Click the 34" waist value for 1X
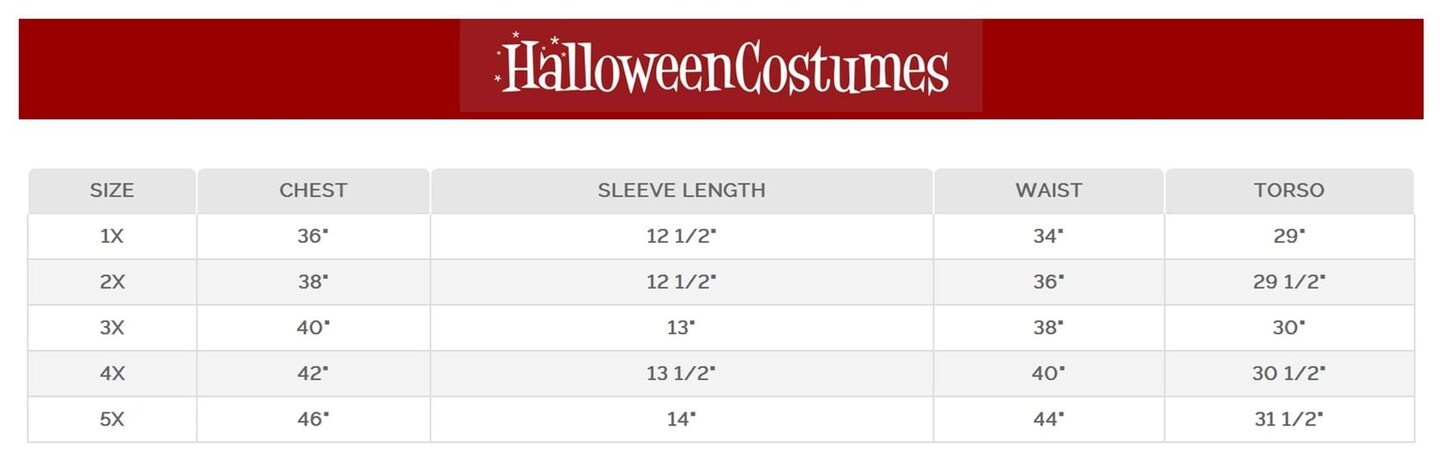Viewport: 1440px width, 470px height. pyautogui.click(x=1048, y=236)
